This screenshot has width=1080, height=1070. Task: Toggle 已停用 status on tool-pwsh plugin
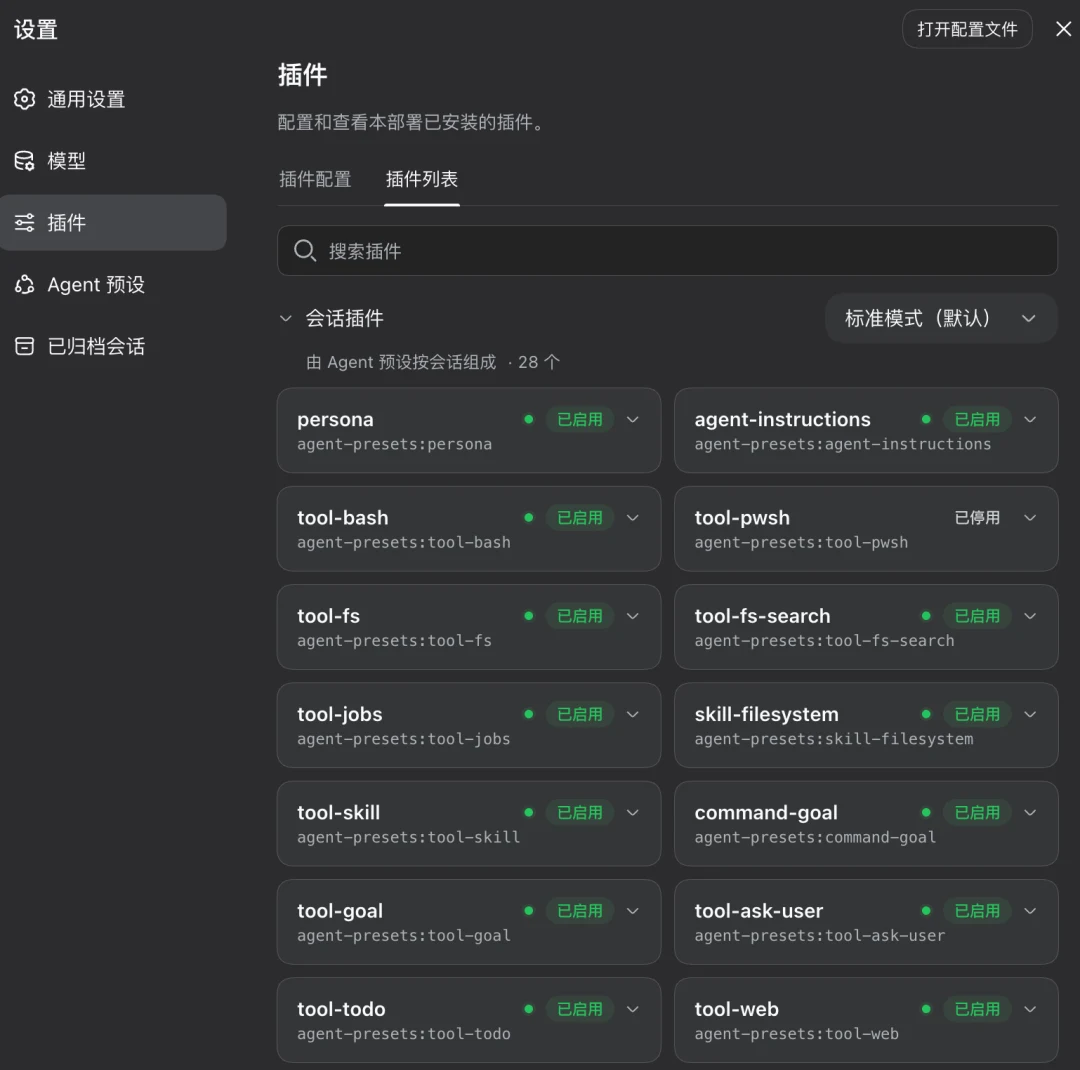click(x=977, y=518)
